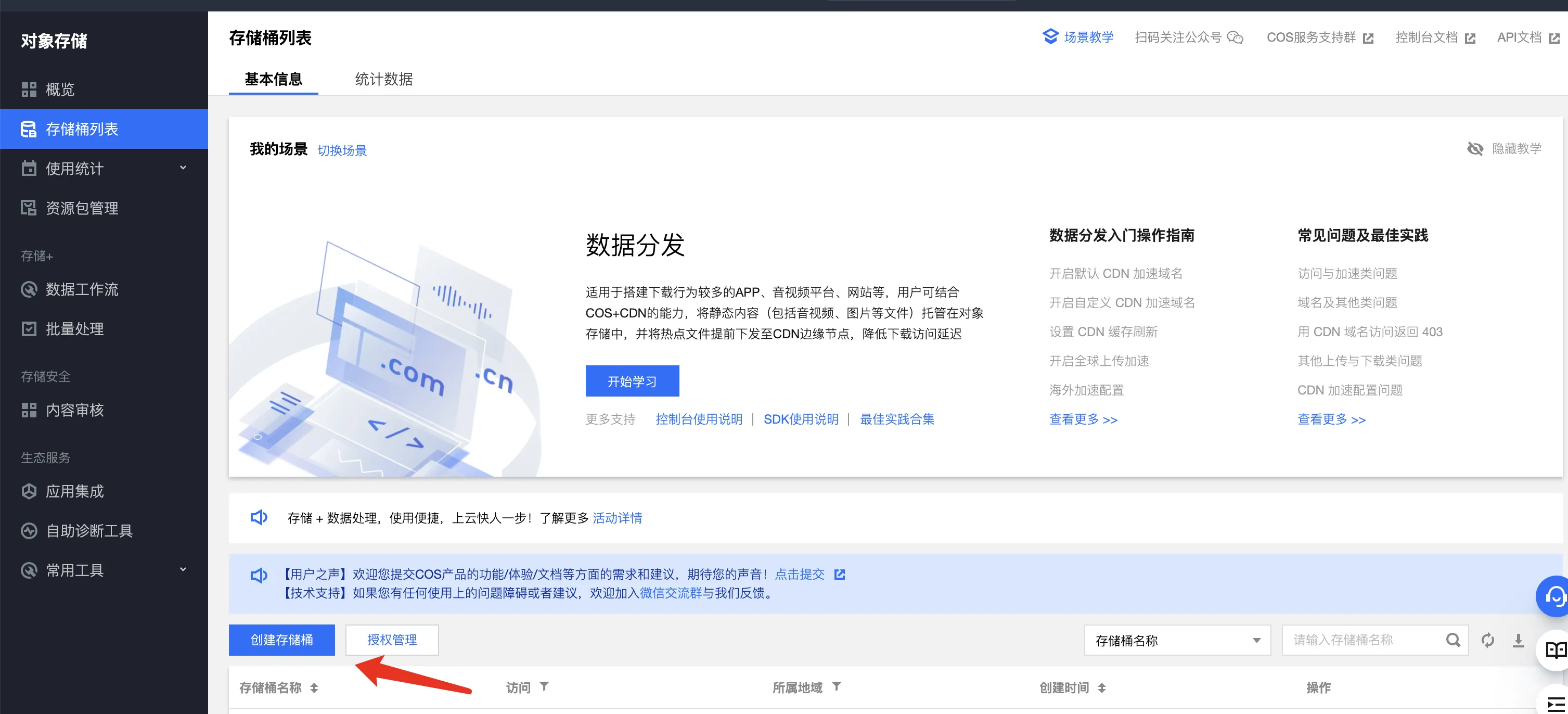Click the magnifier search icon

coord(1453,640)
